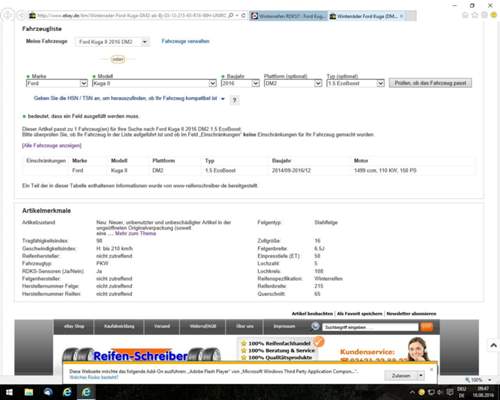The image size is (500, 400).
Task: Switch to the Winterräder Ford Kuga tab
Action: 367,16
